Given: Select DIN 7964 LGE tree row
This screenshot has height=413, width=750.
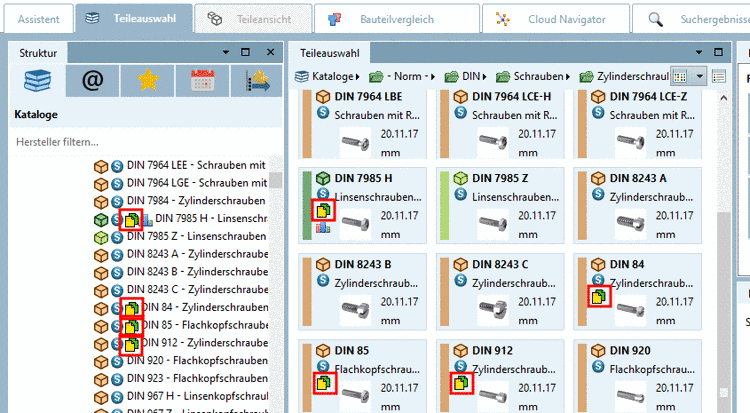Looking at the screenshot, I should 180,183.
